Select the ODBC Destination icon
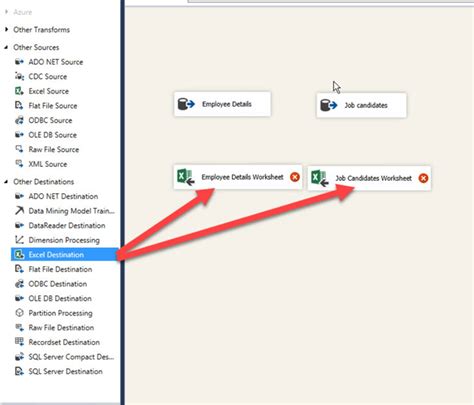Image resolution: width=474 pixels, height=405 pixels. (x=19, y=284)
